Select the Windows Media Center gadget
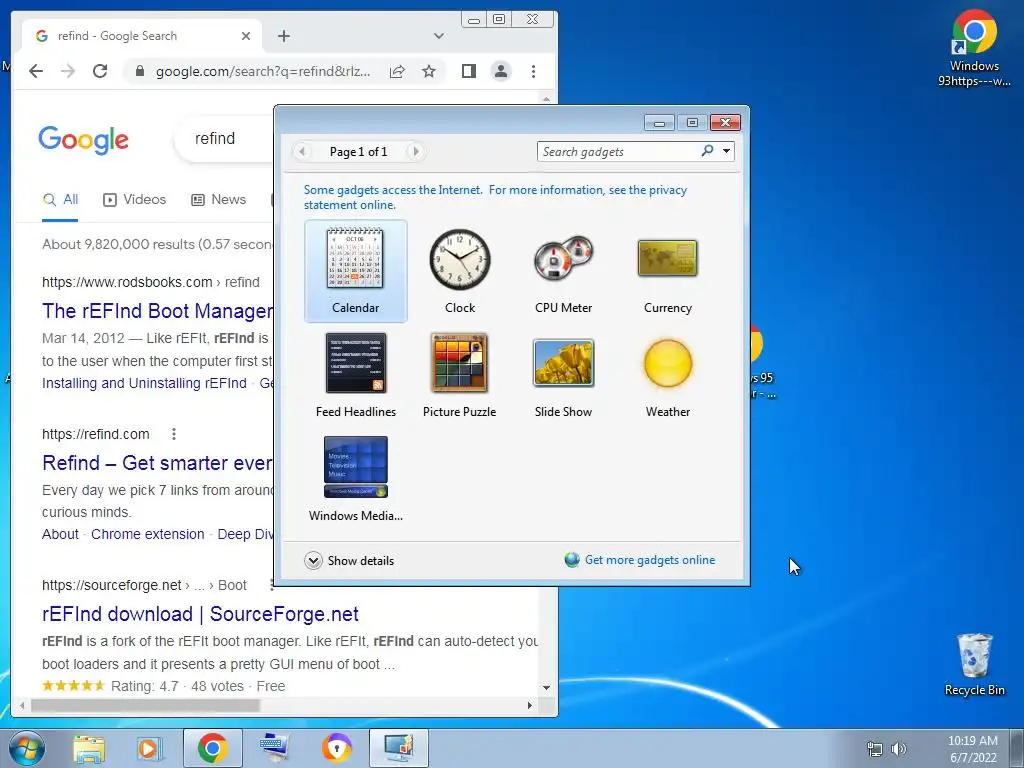Image resolution: width=1024 pixels, height=768 pixels. point(355,479)
